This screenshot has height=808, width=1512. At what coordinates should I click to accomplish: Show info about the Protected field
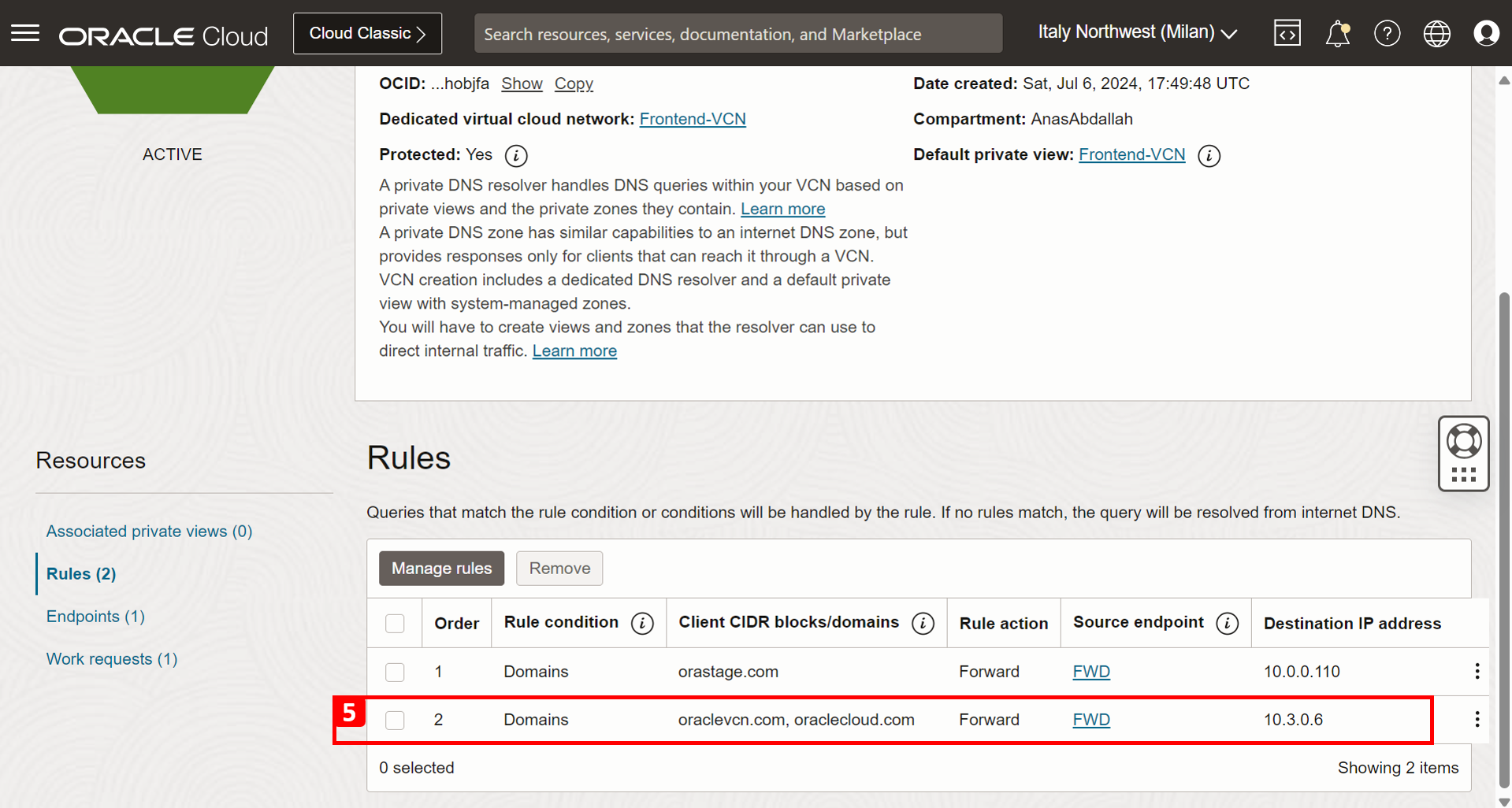pyautogui.click(x=516, y=155)
